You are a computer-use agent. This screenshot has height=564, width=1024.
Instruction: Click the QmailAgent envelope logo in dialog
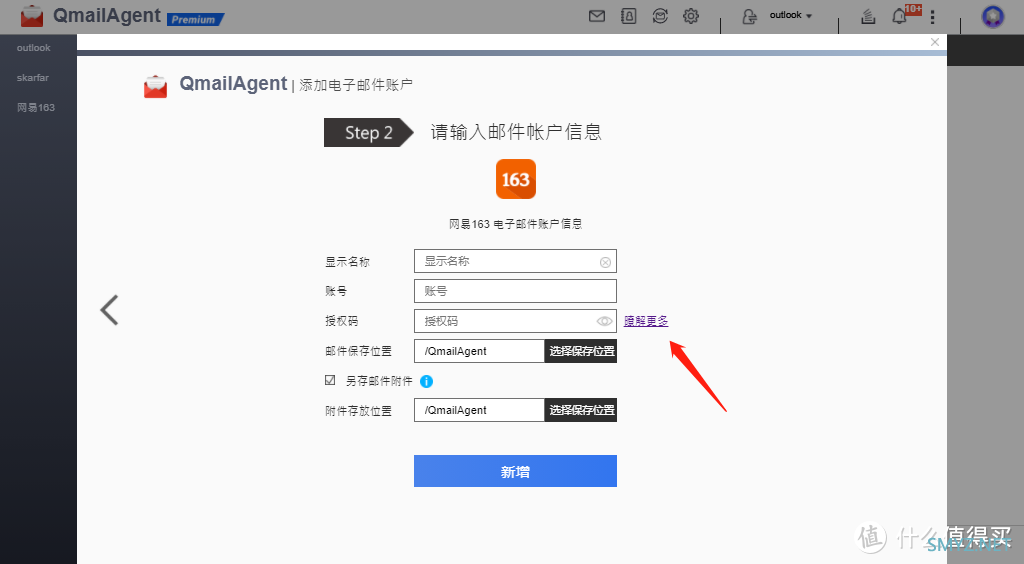pyautogui.click(x=155, y=86)
